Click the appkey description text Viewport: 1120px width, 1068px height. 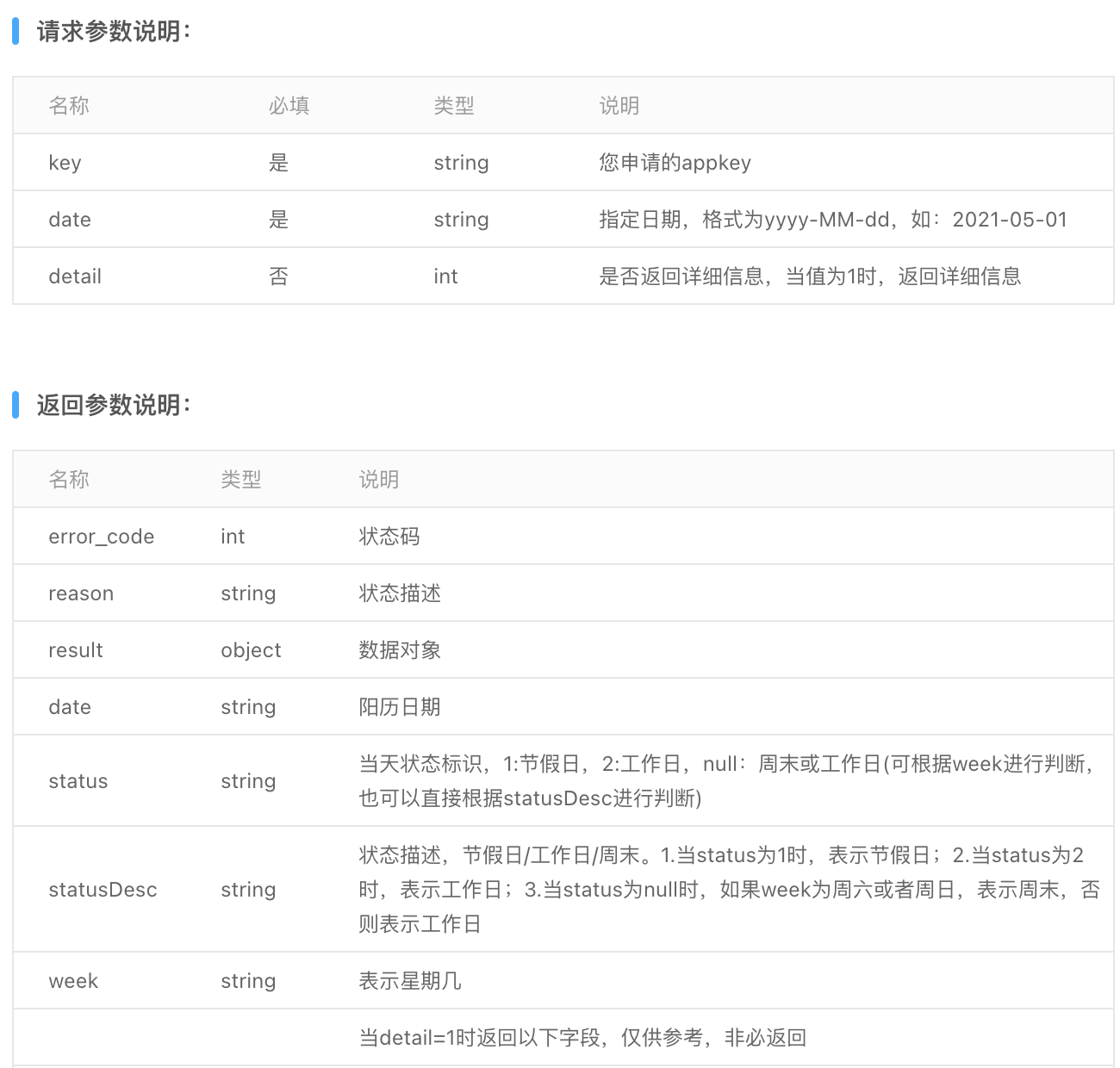pyautogui.click(x=675, y=162)
